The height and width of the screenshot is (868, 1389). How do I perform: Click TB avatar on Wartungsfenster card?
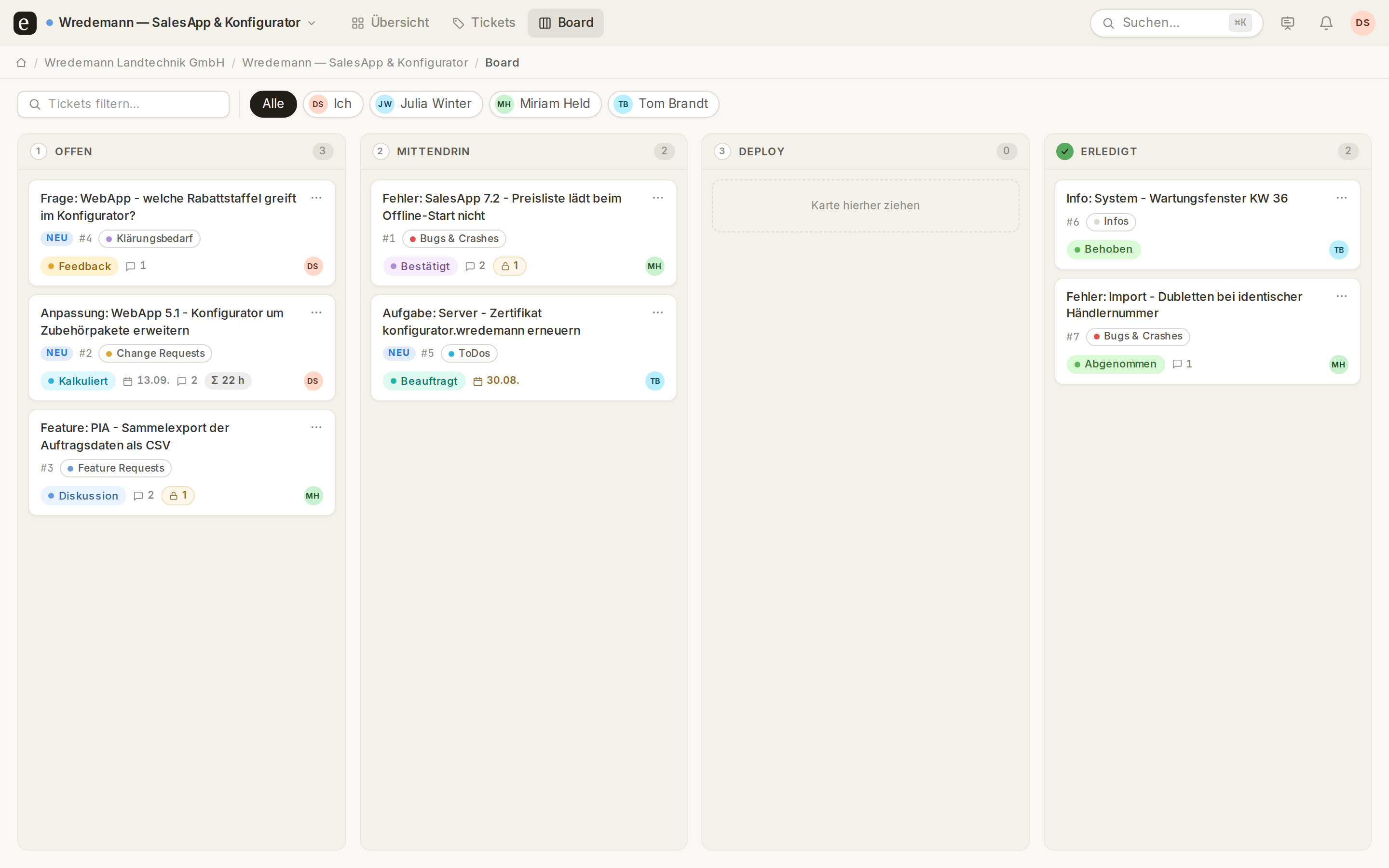coord(1338,250)
